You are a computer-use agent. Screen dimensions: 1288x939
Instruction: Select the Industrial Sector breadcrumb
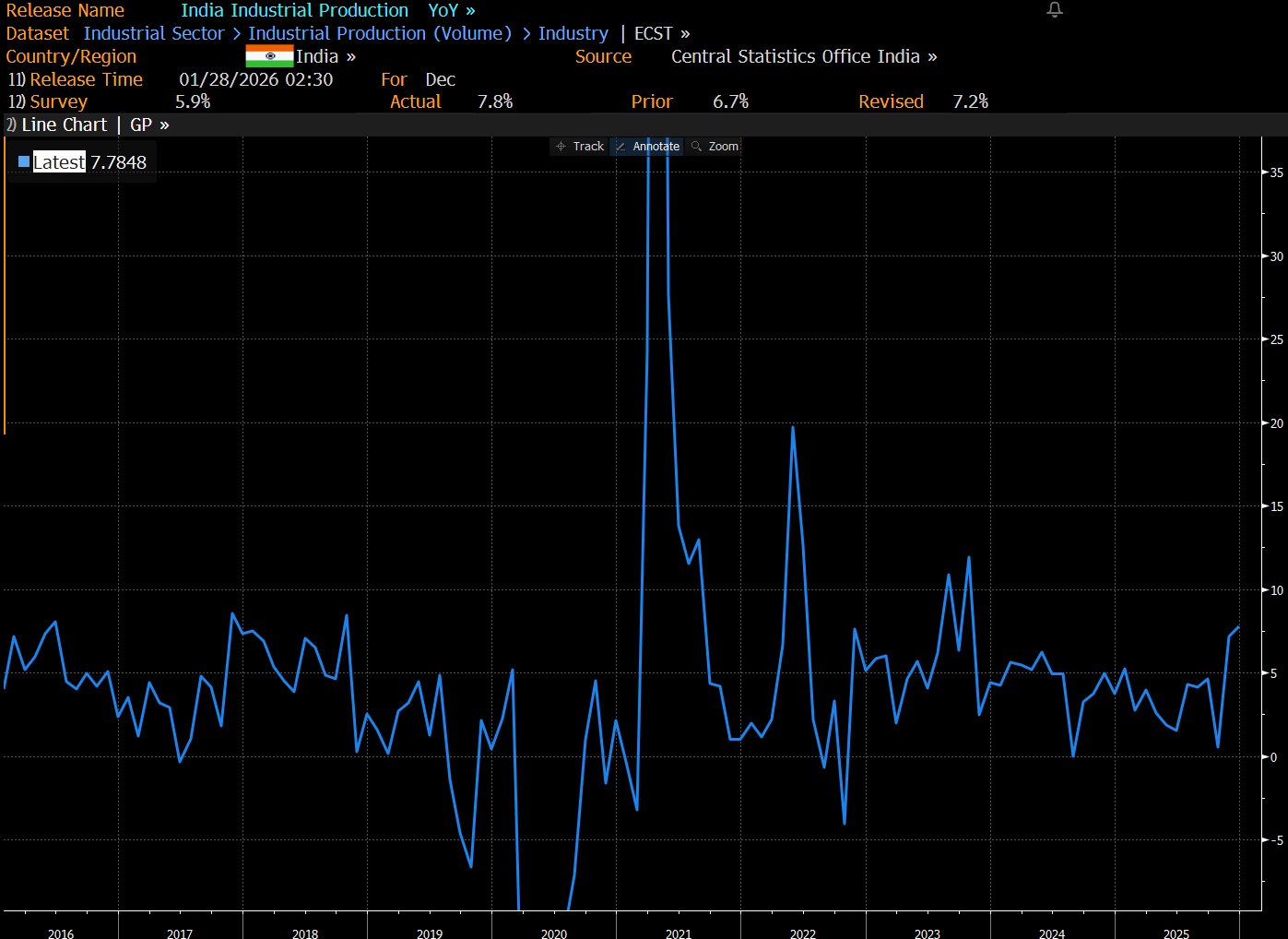click(x=154, y=33)
